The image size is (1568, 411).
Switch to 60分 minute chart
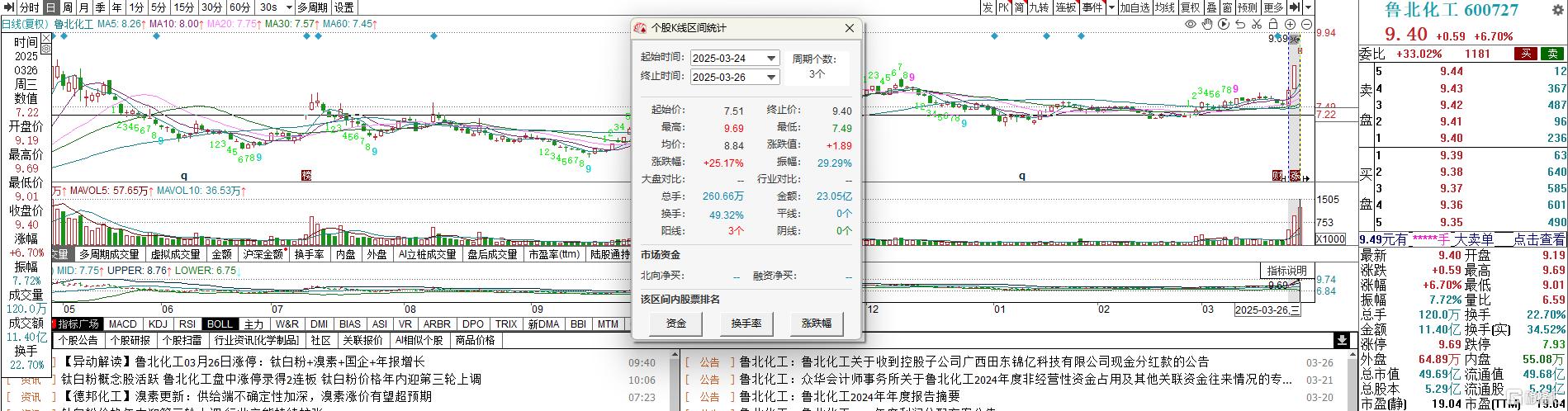pos(239,7)
